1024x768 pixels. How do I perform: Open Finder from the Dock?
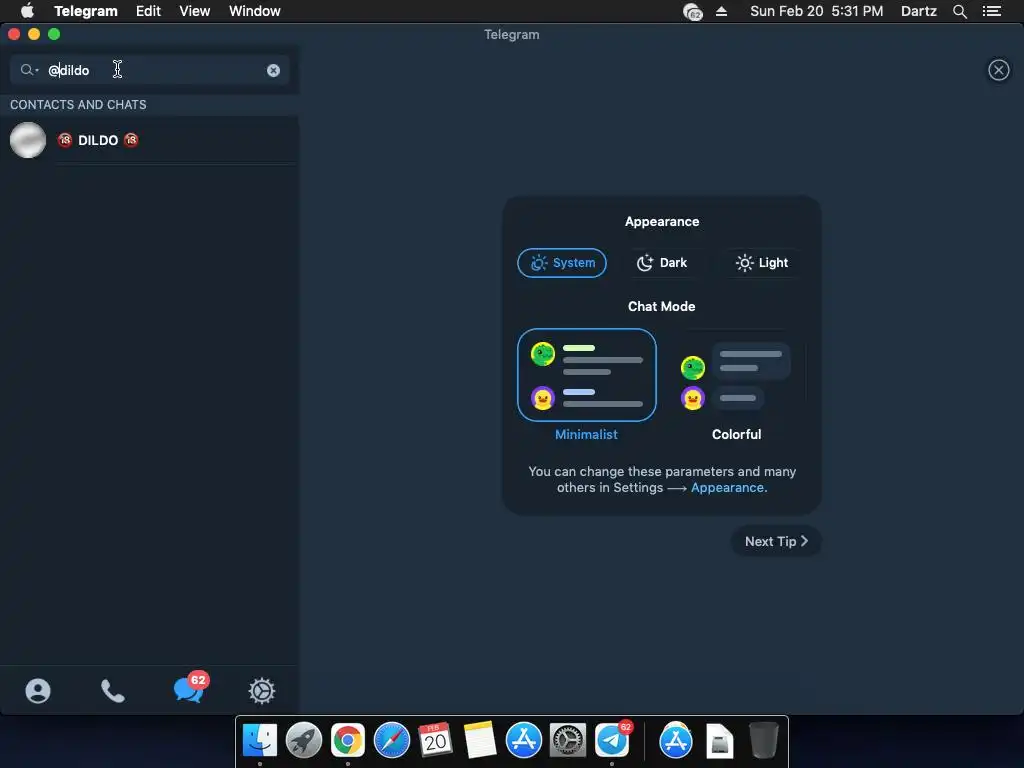click(260, 741)
